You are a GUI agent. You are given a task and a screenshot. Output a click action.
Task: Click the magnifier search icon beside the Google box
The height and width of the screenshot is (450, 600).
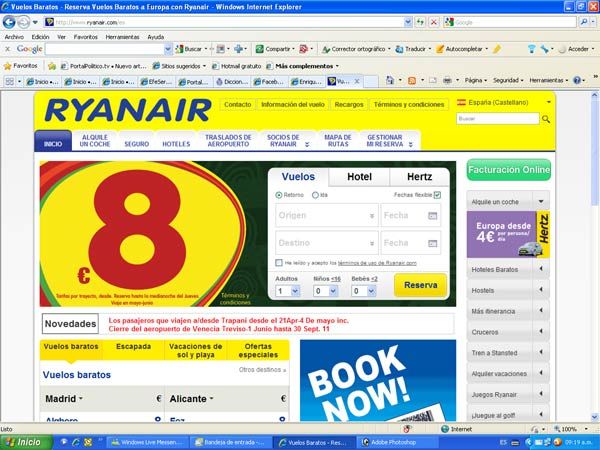click(x=584, y=22)
